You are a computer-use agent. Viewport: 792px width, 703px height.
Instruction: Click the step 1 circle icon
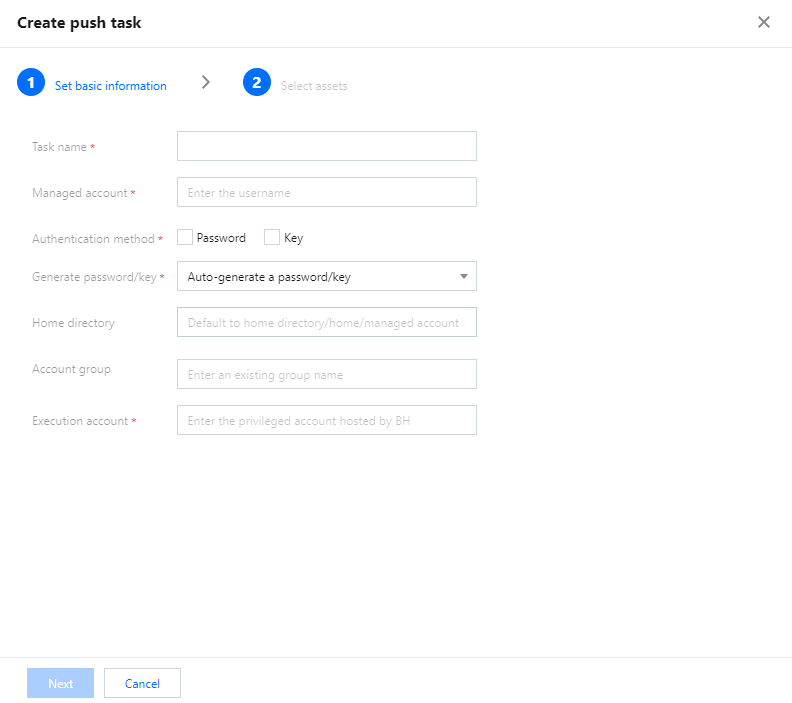[x=31, y=83]
